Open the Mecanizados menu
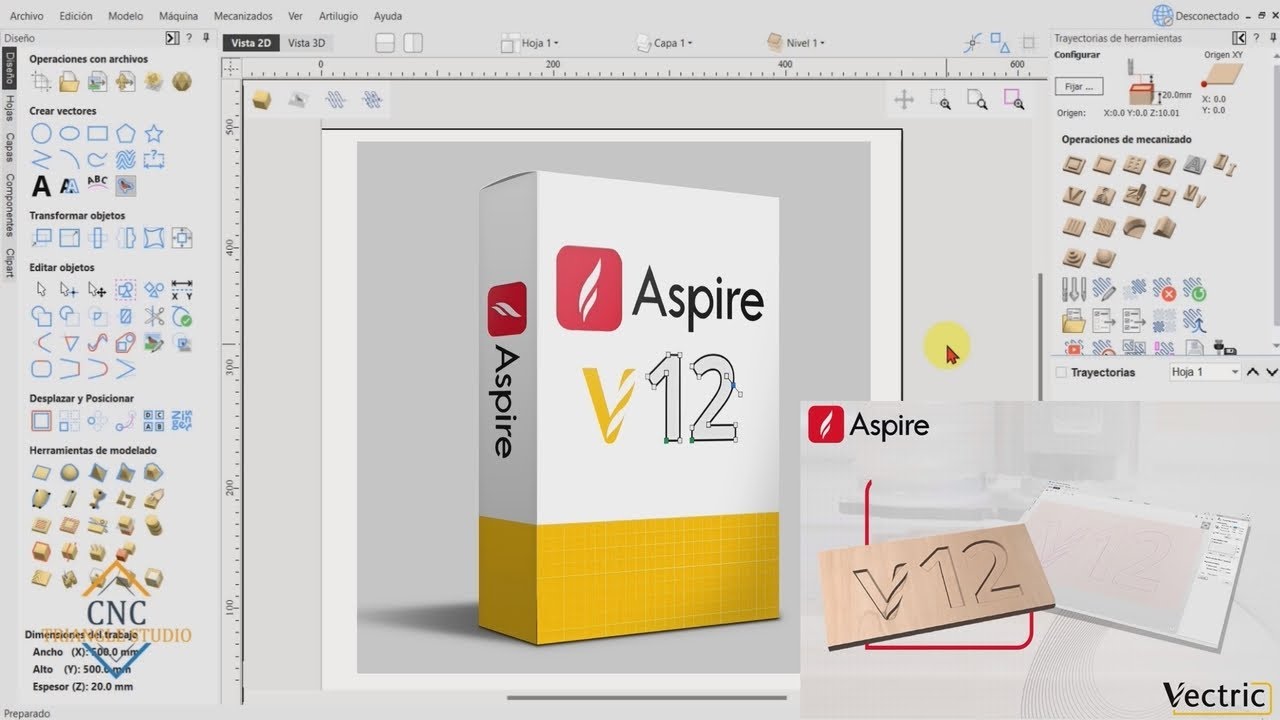1280x720 pixels. click(x=243, y=16)
